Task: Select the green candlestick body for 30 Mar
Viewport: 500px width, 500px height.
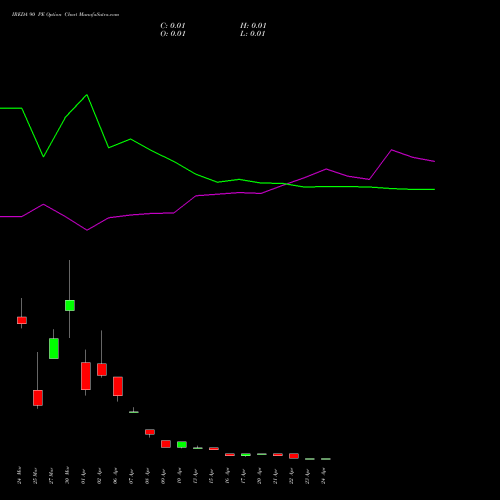Action: click(70, 305)
